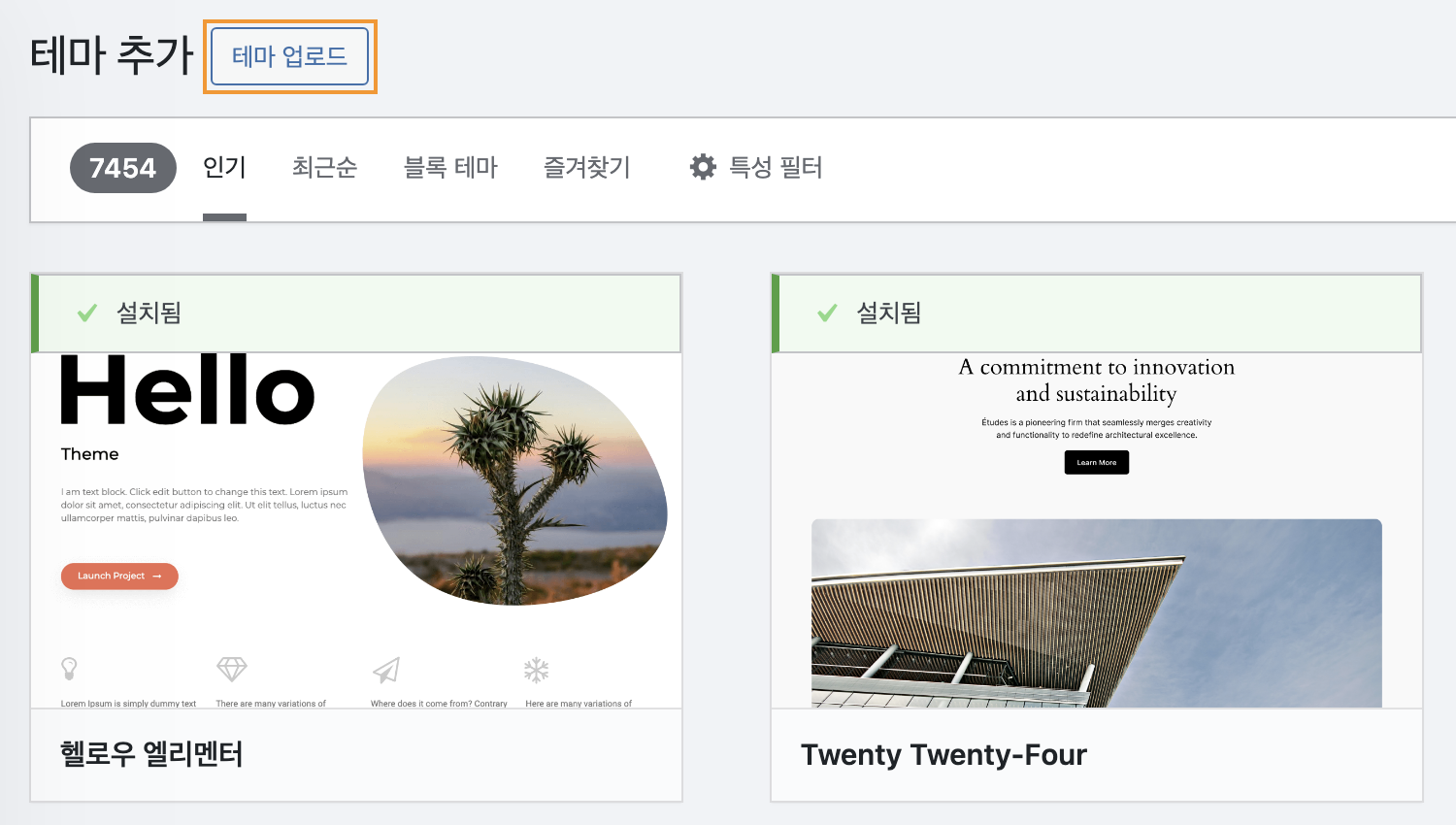Click the green checkmark on Hello theme
The height and width of the screenshot is (825, 1456).
tap(87, 313)
